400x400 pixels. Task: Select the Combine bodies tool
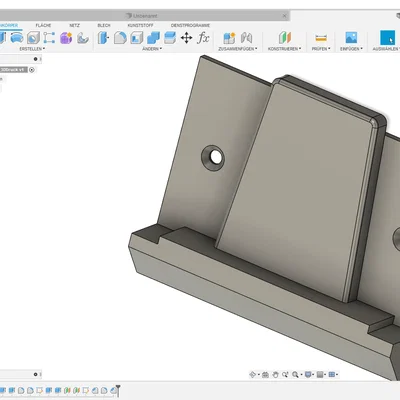click(x=153, y=38)
